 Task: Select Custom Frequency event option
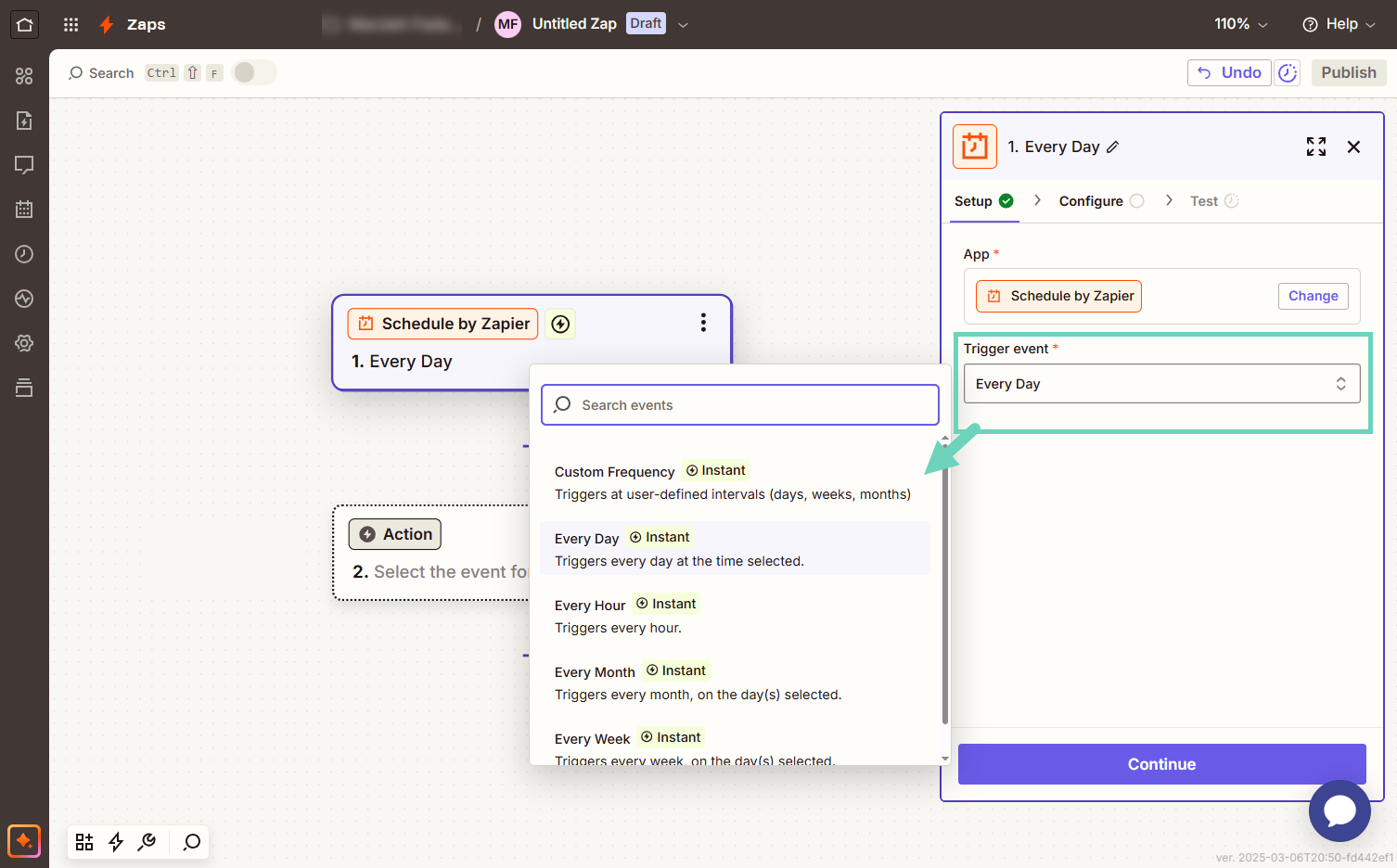735,482
